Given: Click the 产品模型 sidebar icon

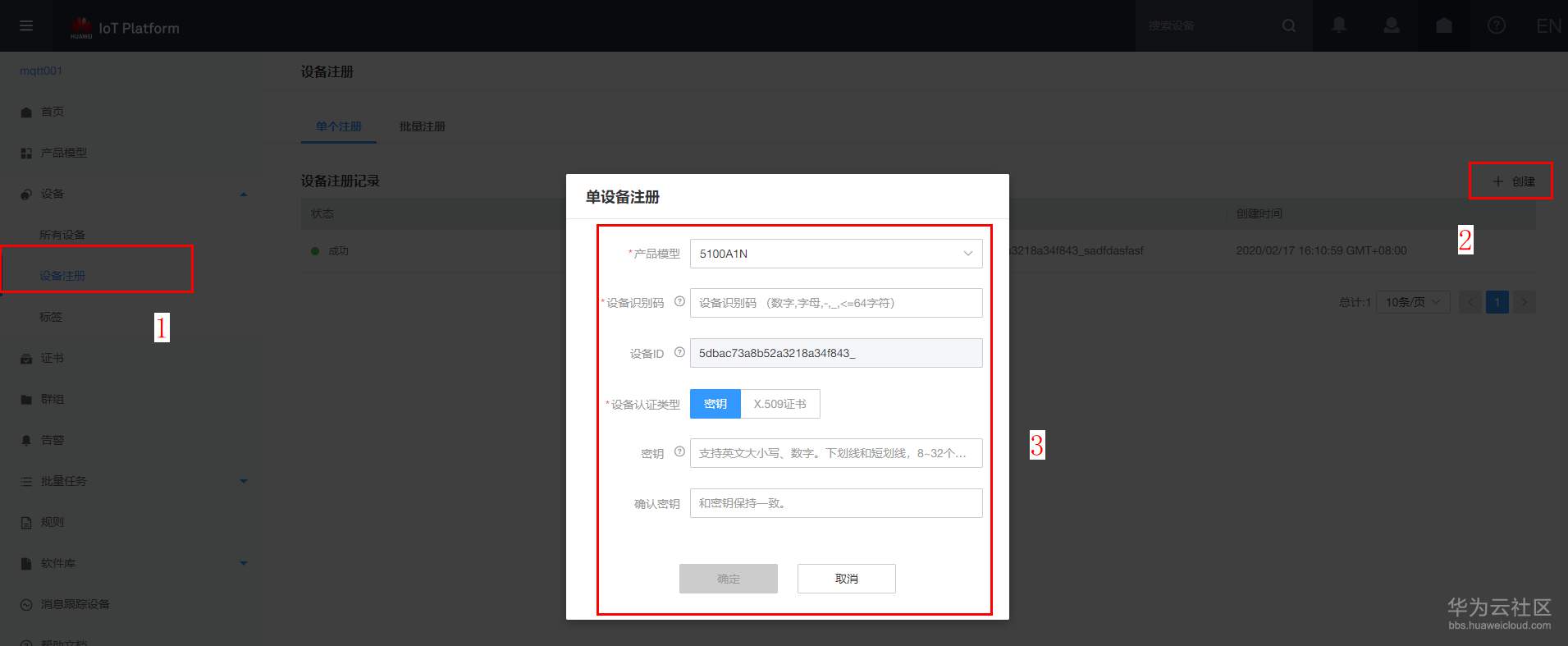Looking at the screenshot, I should [x=26, y=153].
